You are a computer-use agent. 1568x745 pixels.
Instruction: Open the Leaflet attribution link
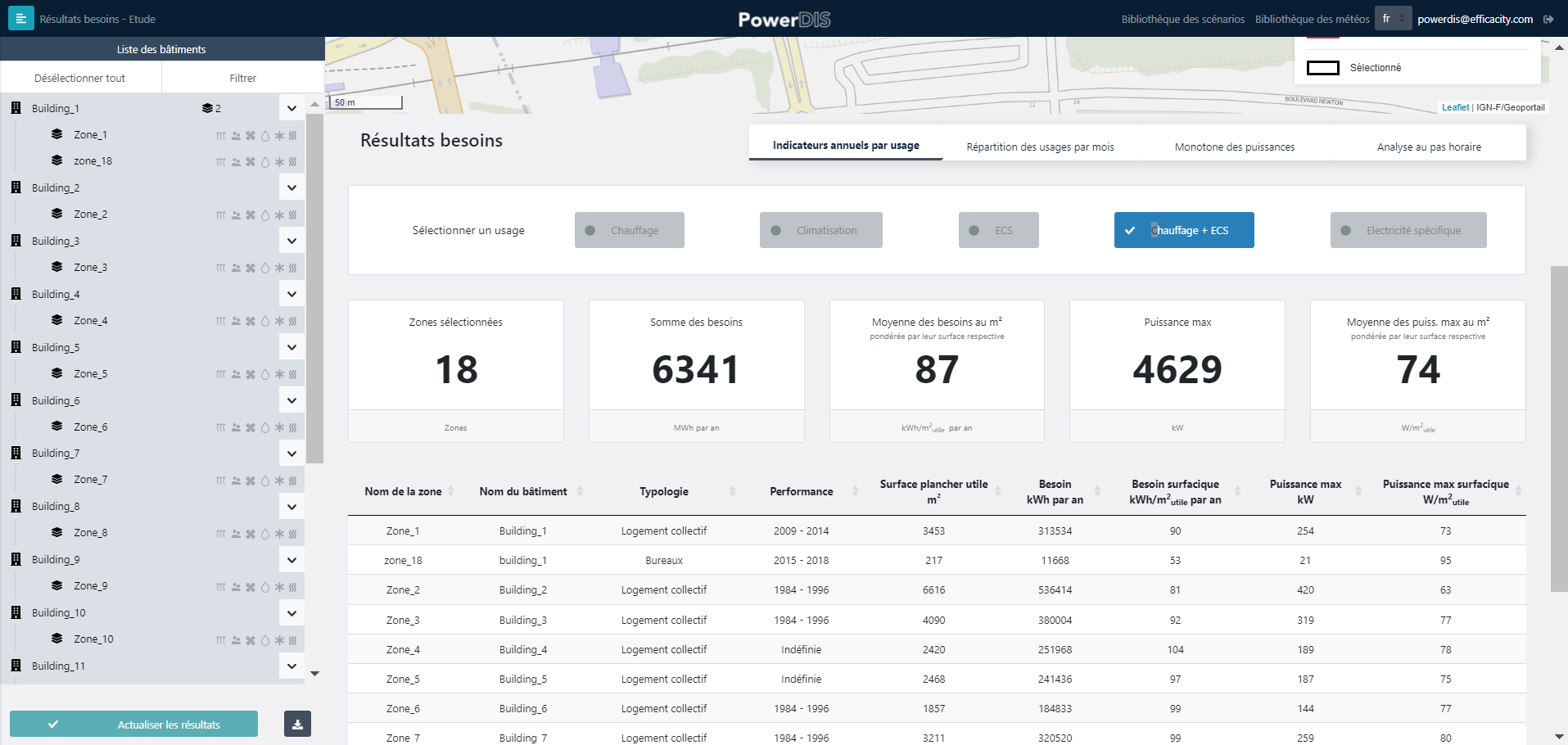1455,107
